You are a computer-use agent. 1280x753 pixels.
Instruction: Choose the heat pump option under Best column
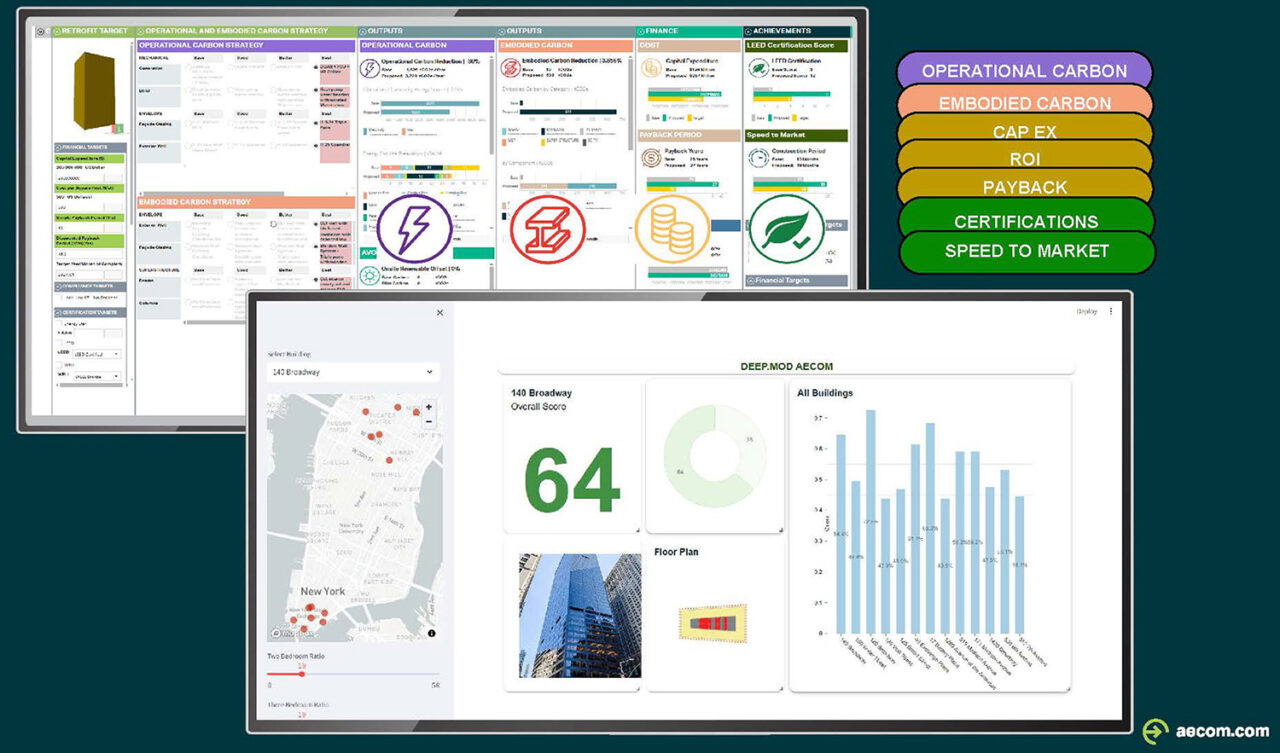click(315, 90)
